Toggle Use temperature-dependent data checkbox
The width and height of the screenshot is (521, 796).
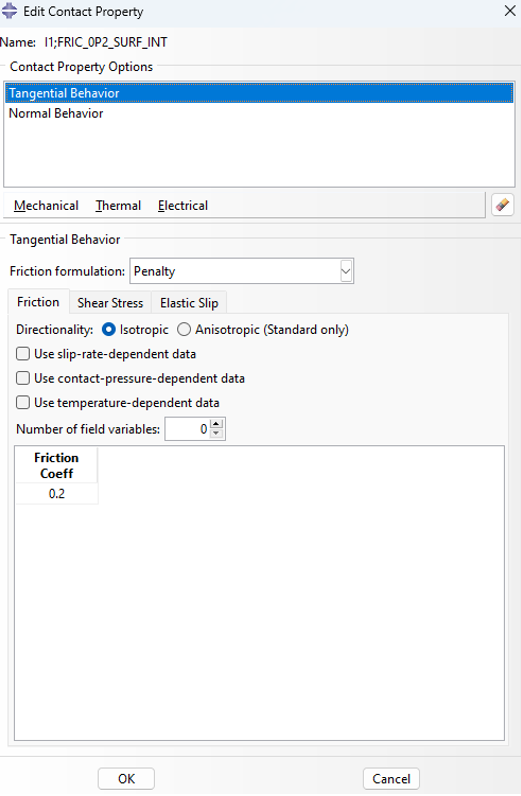pyautogui.click(x=23, y=403)
